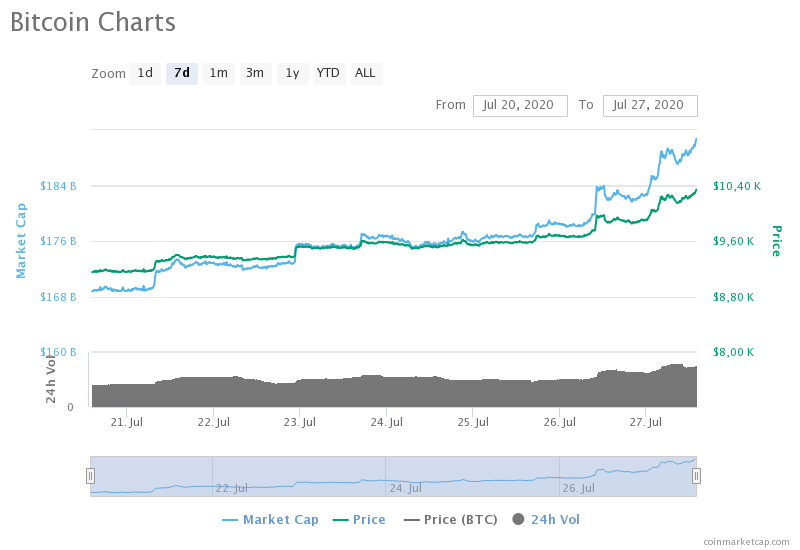Screen dimensions: 800x550
Task: Click the 27. Jul x-axis label
Action: (645, 422)
